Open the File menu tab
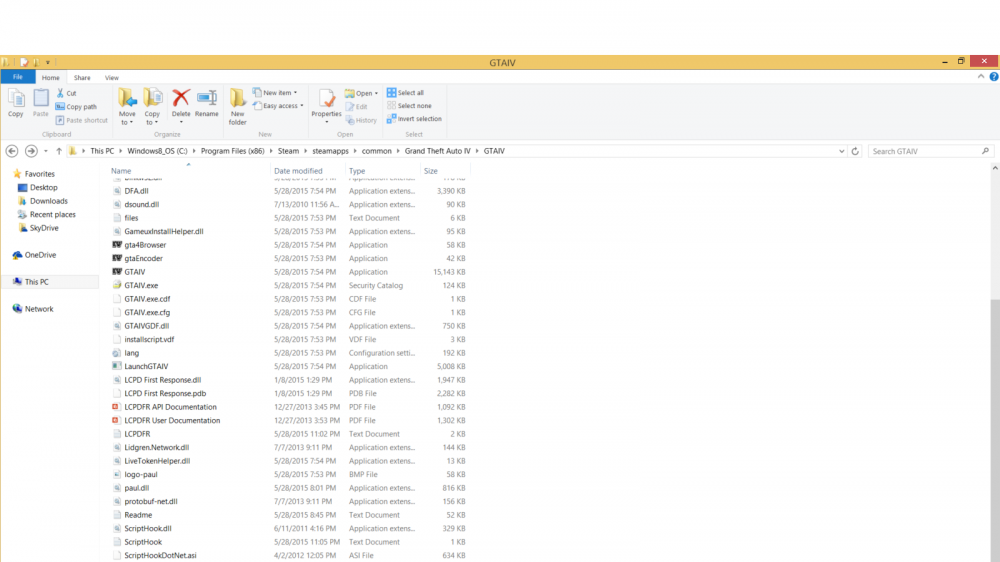Image resolution: width=1000 pixels, height=562 pixels. click(x=18, y=77)
